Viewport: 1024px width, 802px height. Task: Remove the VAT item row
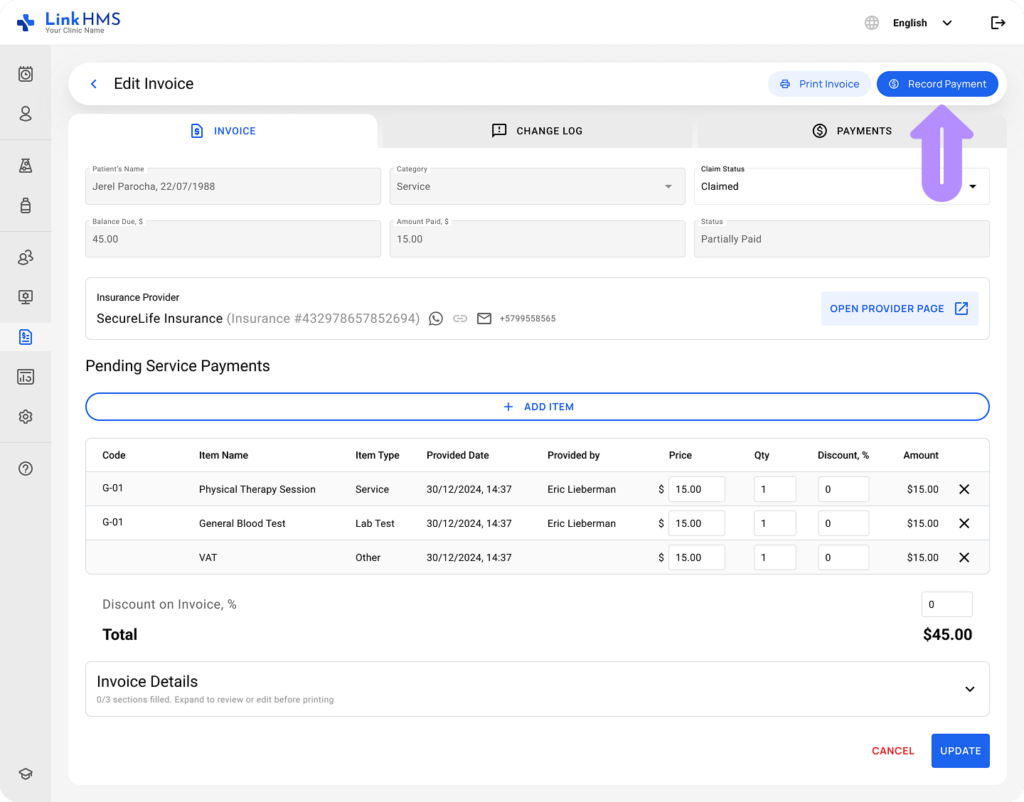point(964,557)
